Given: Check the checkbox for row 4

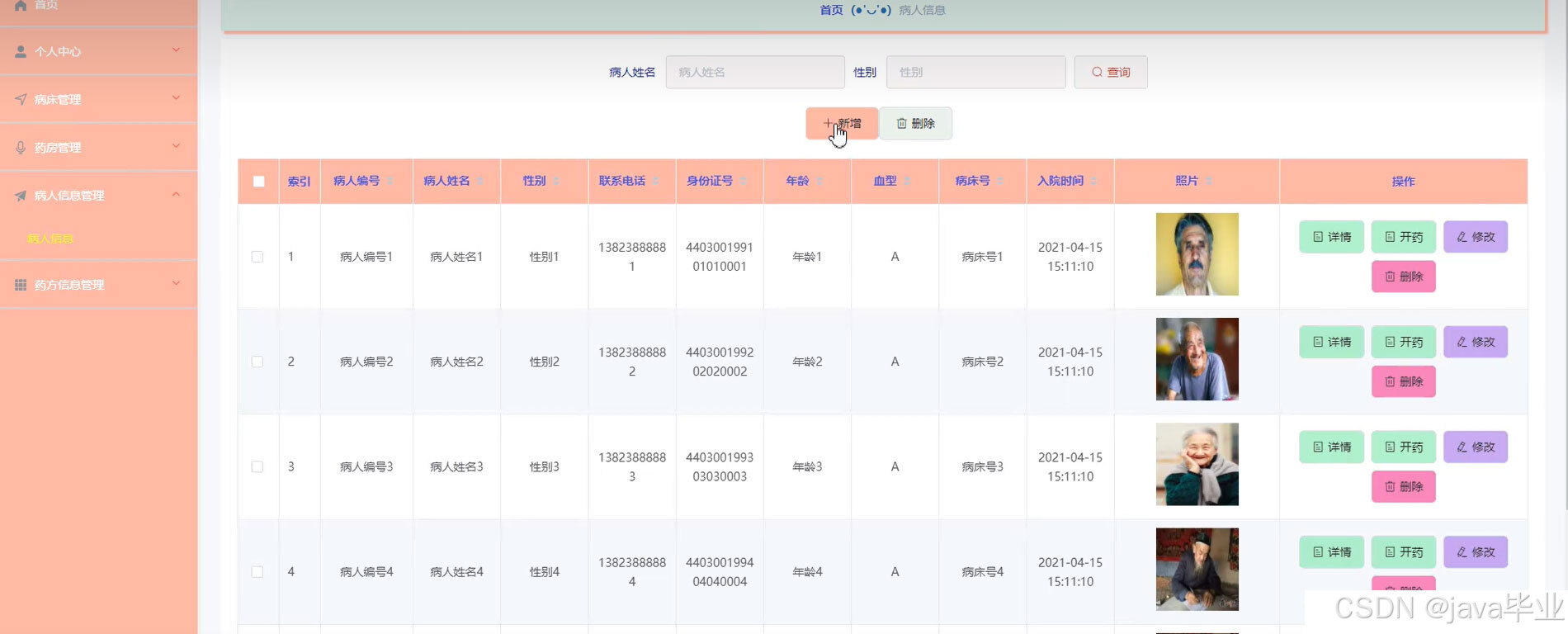Looking at the screenshot, I should [x=257, y=571].
